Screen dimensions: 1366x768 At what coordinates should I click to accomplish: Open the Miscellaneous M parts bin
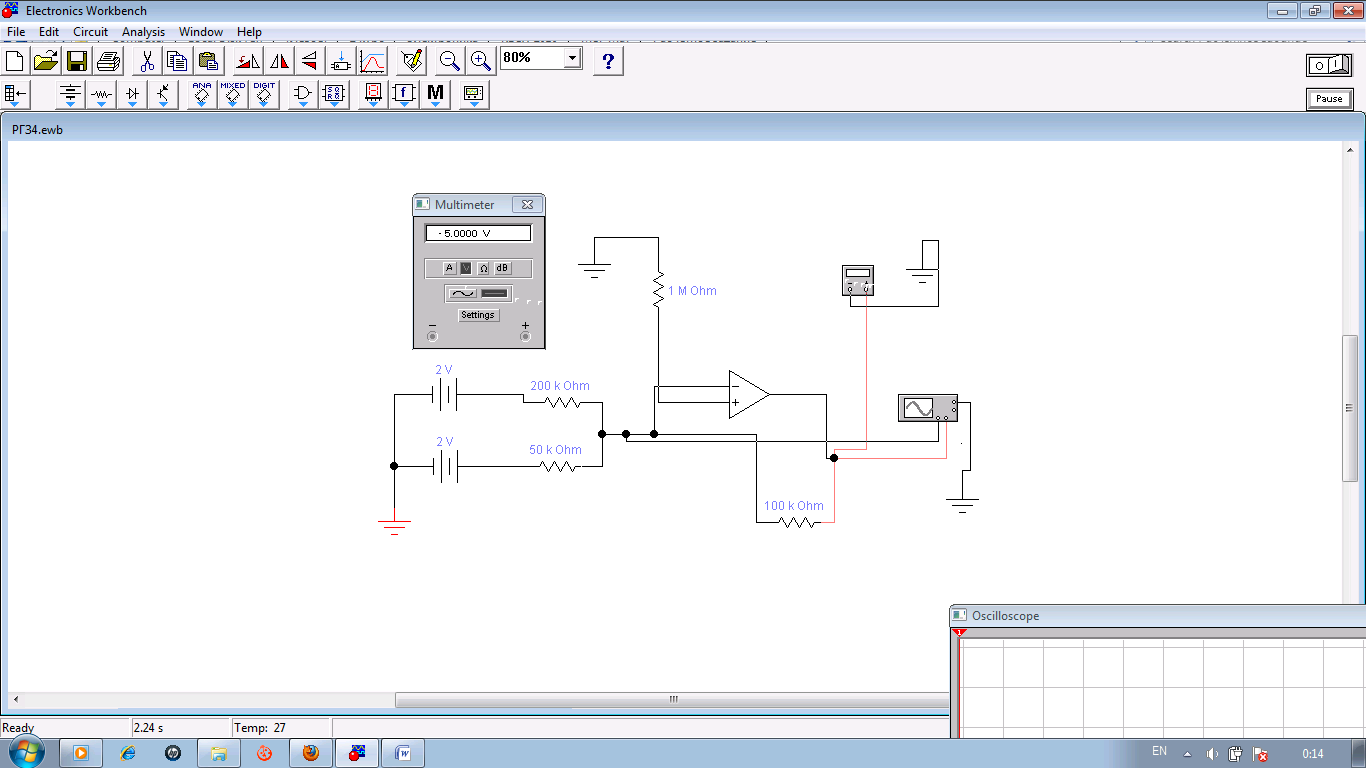pyautogui.click(x=435, y=95)
